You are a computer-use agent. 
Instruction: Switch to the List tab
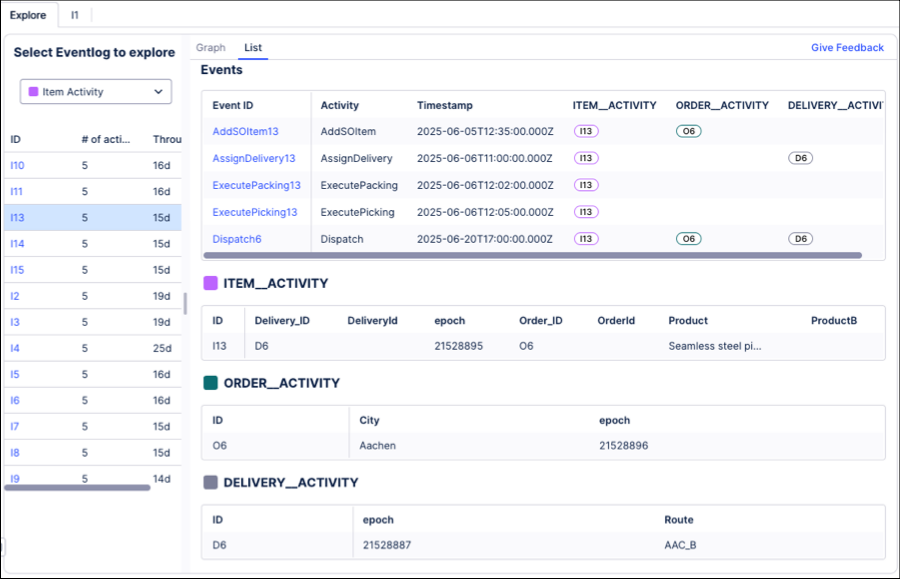[x=252, y=47]
